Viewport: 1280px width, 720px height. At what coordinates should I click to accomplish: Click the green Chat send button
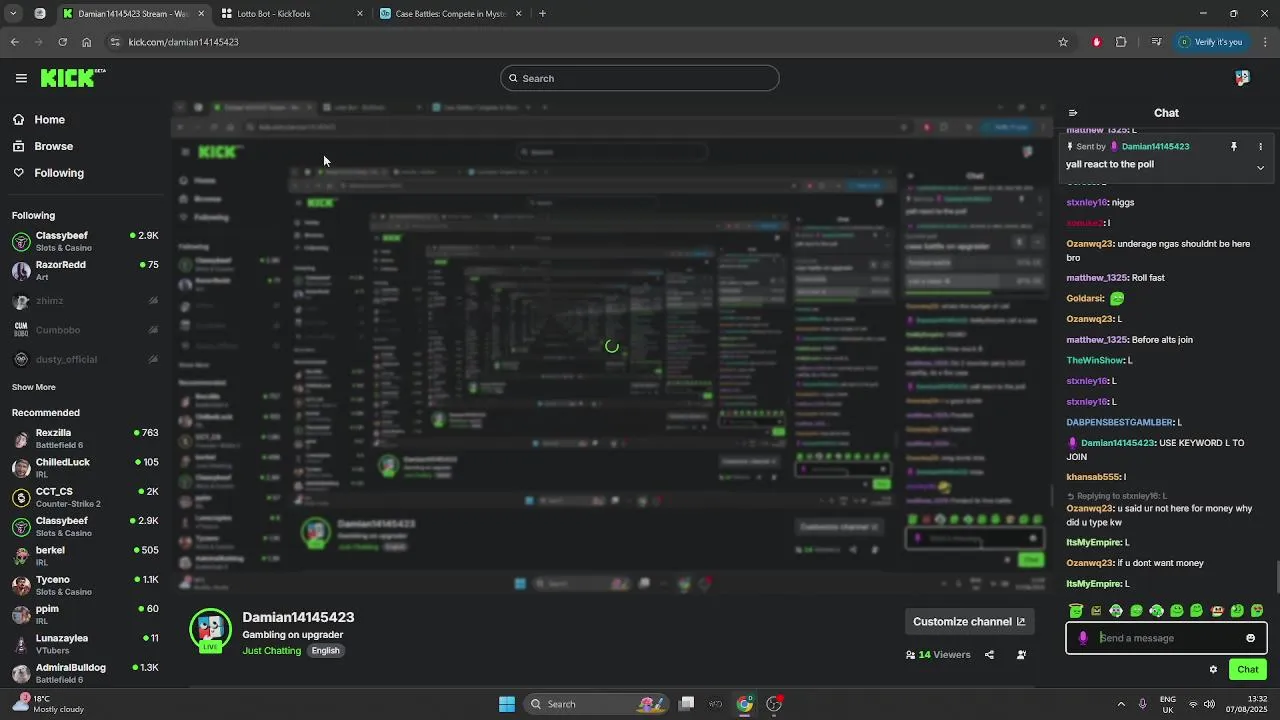coord(1247,670)
